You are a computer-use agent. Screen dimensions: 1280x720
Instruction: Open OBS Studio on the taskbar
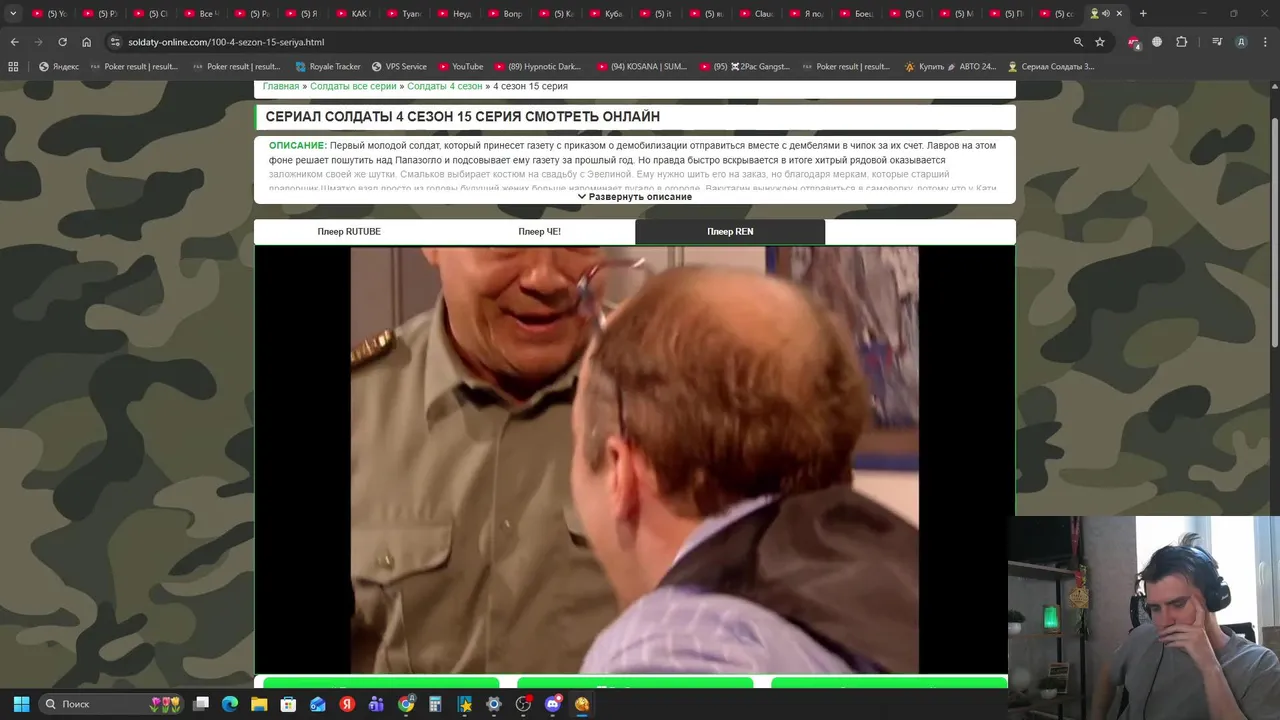tap(523, 704)
